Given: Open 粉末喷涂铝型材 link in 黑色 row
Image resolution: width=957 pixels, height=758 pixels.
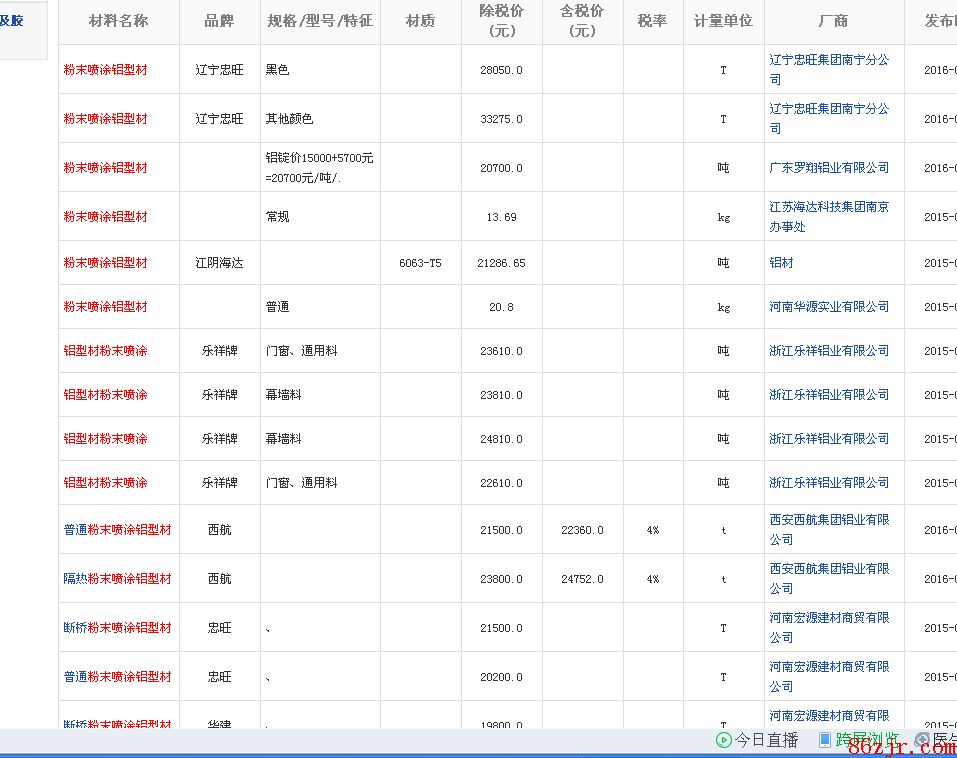Looking at the screenshot, I should [105, 70].
